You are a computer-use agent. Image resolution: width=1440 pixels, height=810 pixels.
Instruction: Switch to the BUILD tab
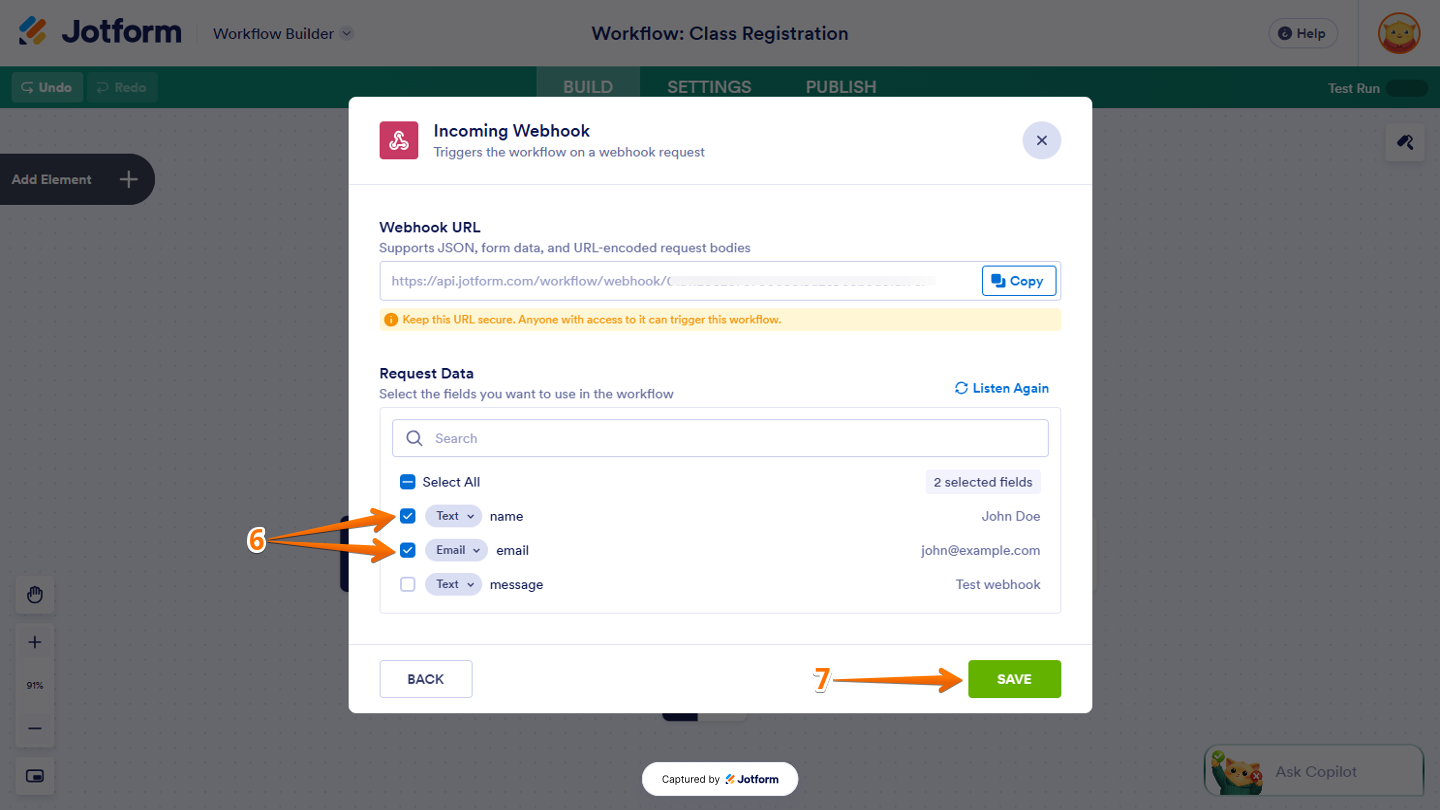point(588,87)
